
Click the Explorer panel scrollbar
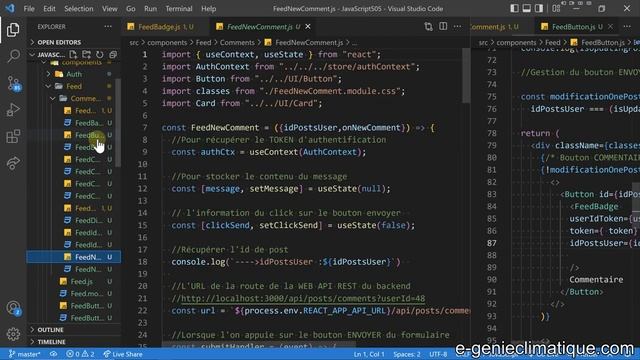tap(118, 123)
